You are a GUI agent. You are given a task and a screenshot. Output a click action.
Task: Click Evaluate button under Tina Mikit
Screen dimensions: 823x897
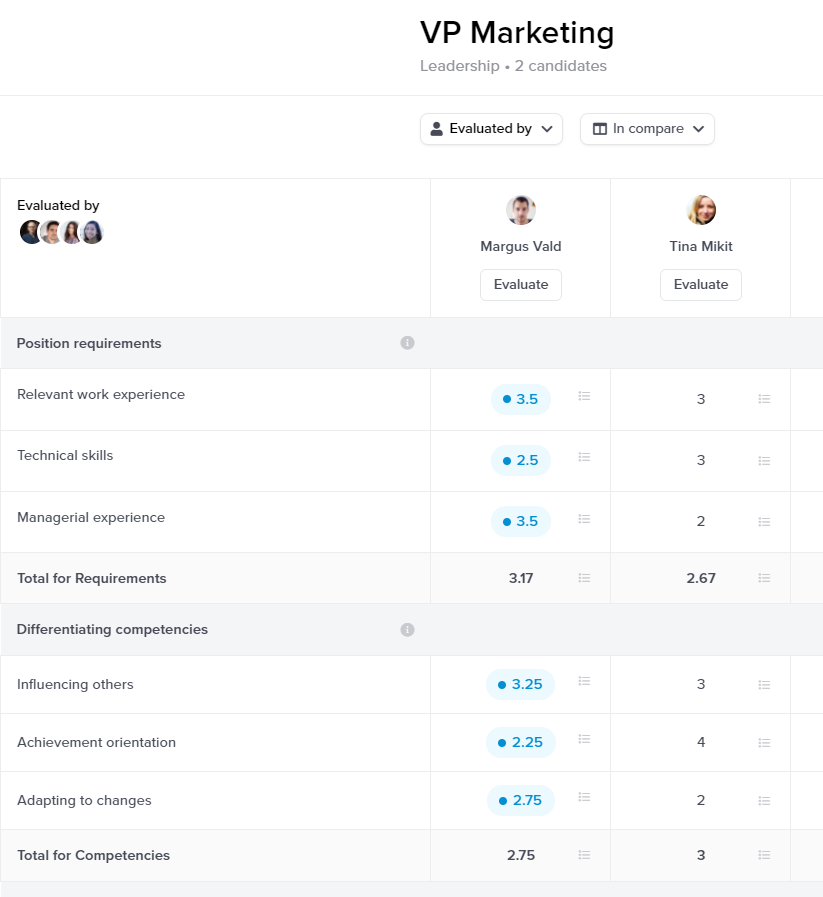701,285
